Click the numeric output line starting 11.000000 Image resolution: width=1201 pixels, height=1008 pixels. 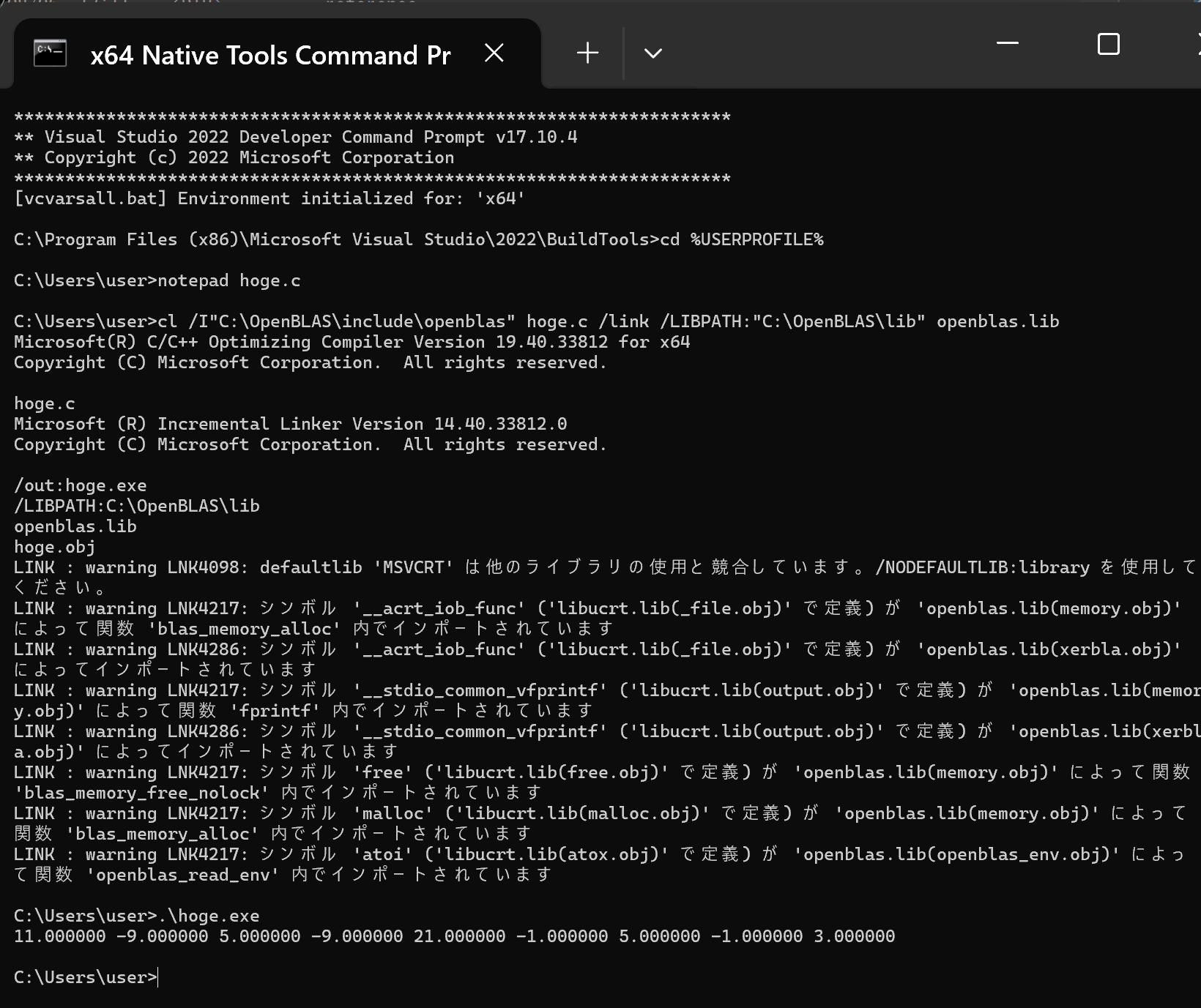click(455, 936)
